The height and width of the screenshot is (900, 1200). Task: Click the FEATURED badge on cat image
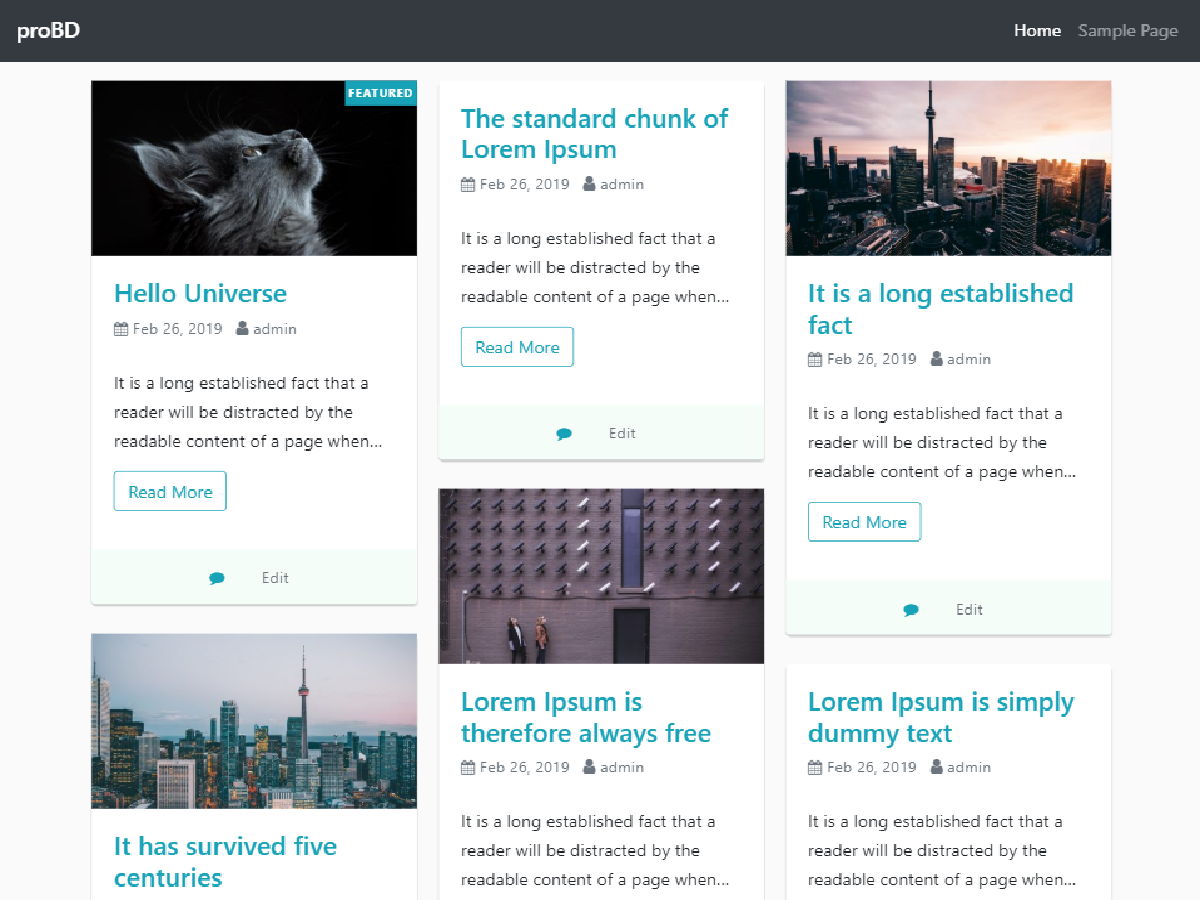pos(380,93)
